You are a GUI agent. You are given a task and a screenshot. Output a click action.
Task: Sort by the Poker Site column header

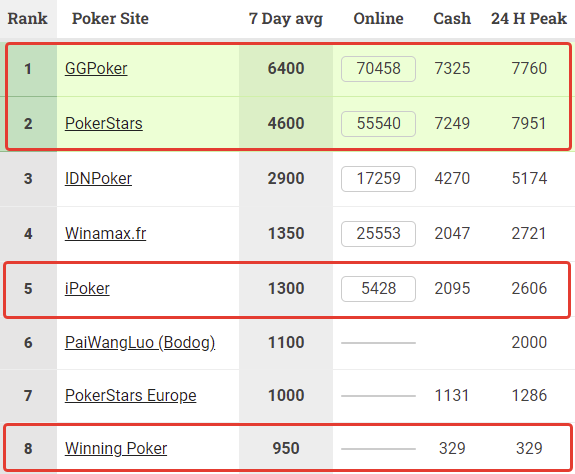pos(110,18)
